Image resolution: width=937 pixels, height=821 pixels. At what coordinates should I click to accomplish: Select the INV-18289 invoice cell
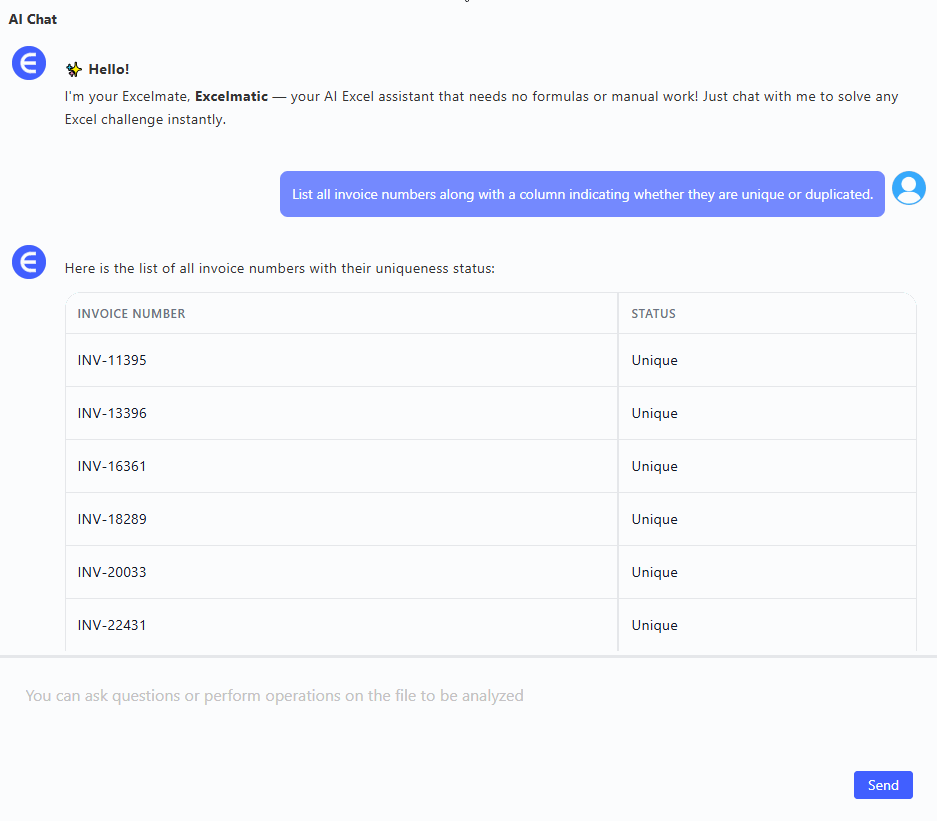point(112,519)
